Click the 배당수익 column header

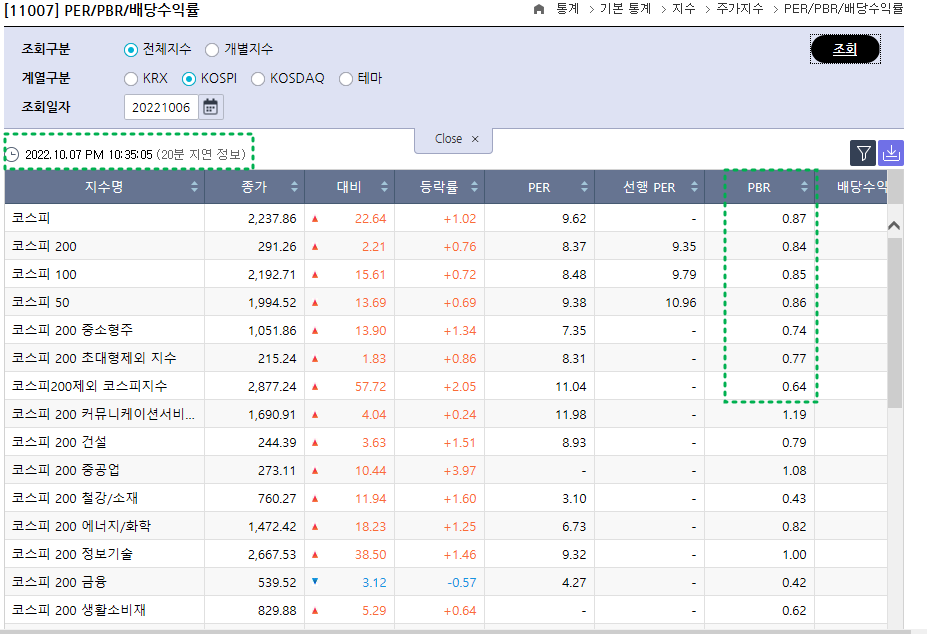851,187
